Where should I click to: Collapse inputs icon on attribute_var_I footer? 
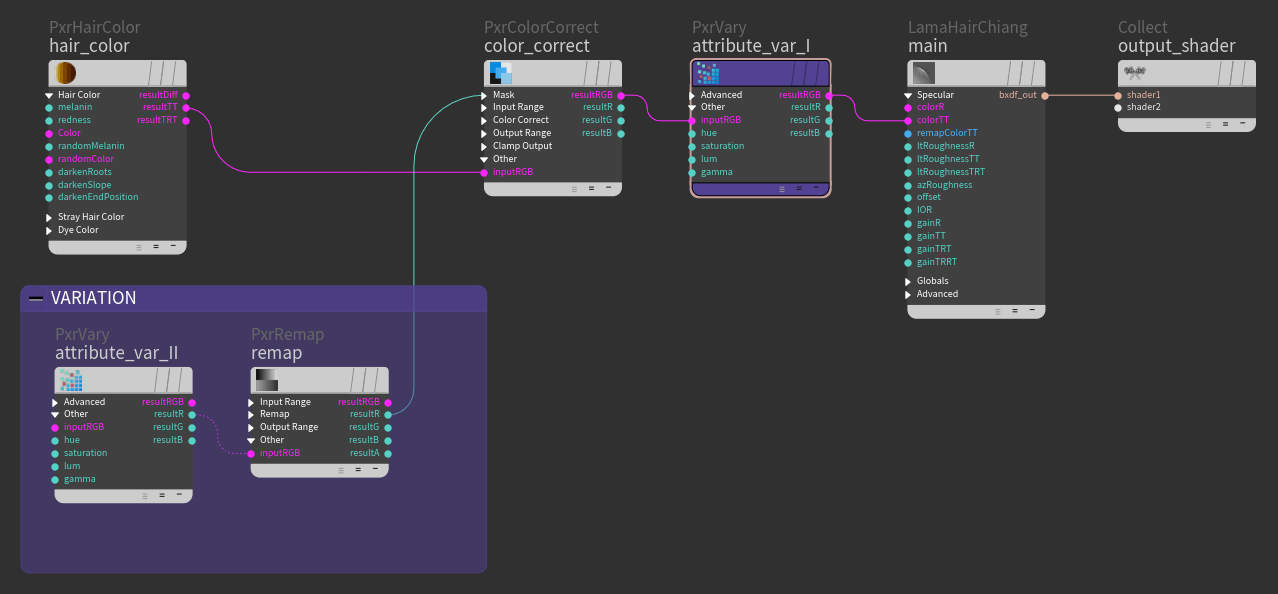pos(816,188)
